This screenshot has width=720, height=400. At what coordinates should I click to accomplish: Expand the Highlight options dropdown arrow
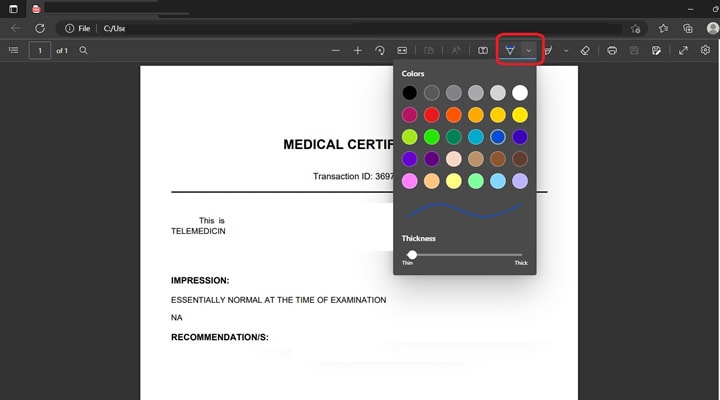[566, 51]
